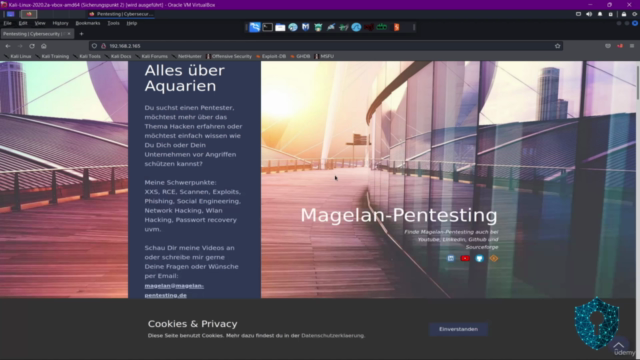Launch the orange Burp Suite panel icon

(396, 27)
